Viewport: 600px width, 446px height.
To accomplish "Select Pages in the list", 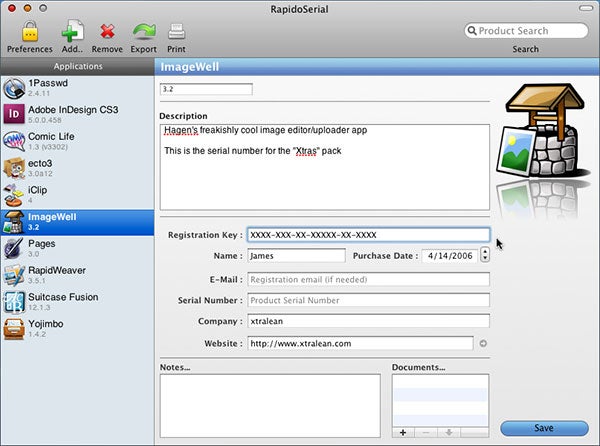I will coord(77,248).
